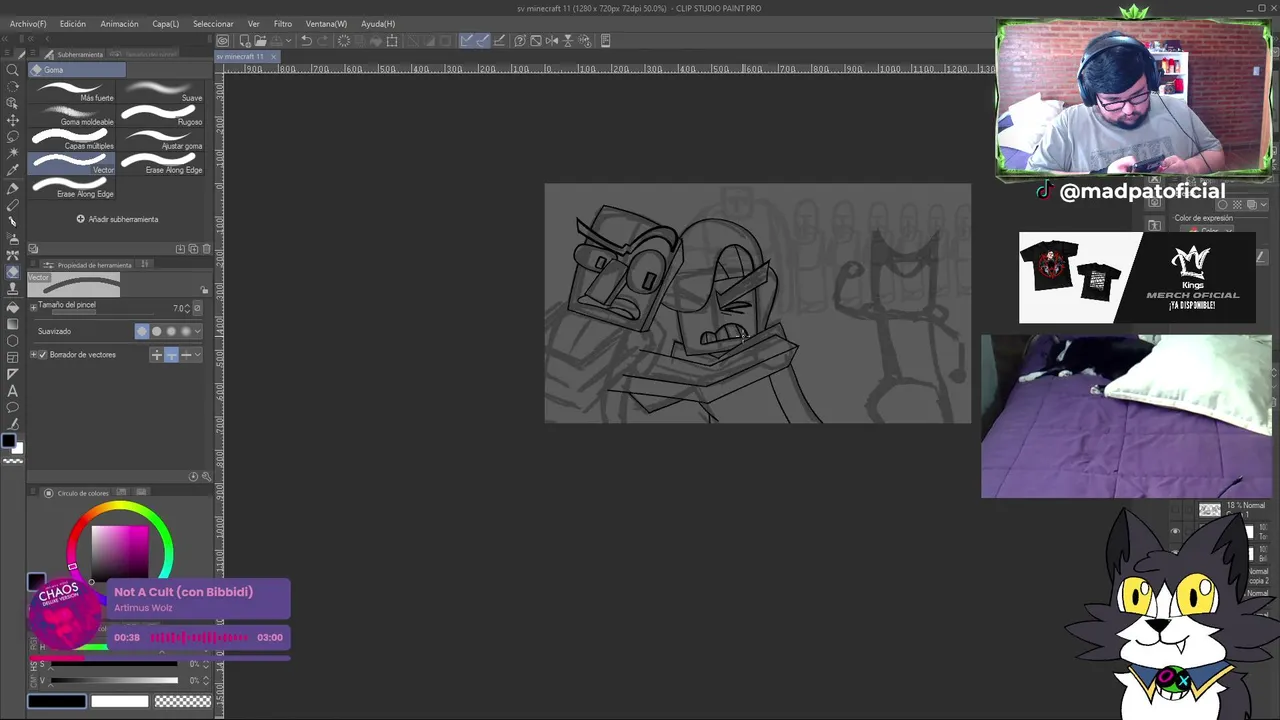Click the Scale/Rotate transform icon

click(392, 41)
